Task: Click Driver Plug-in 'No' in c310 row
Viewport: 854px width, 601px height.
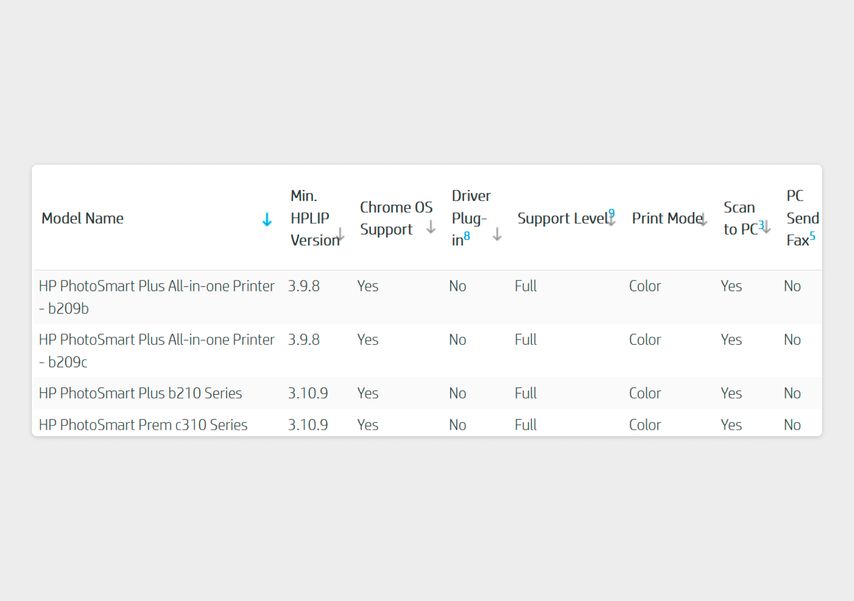Action: click(x=458, y=425)
